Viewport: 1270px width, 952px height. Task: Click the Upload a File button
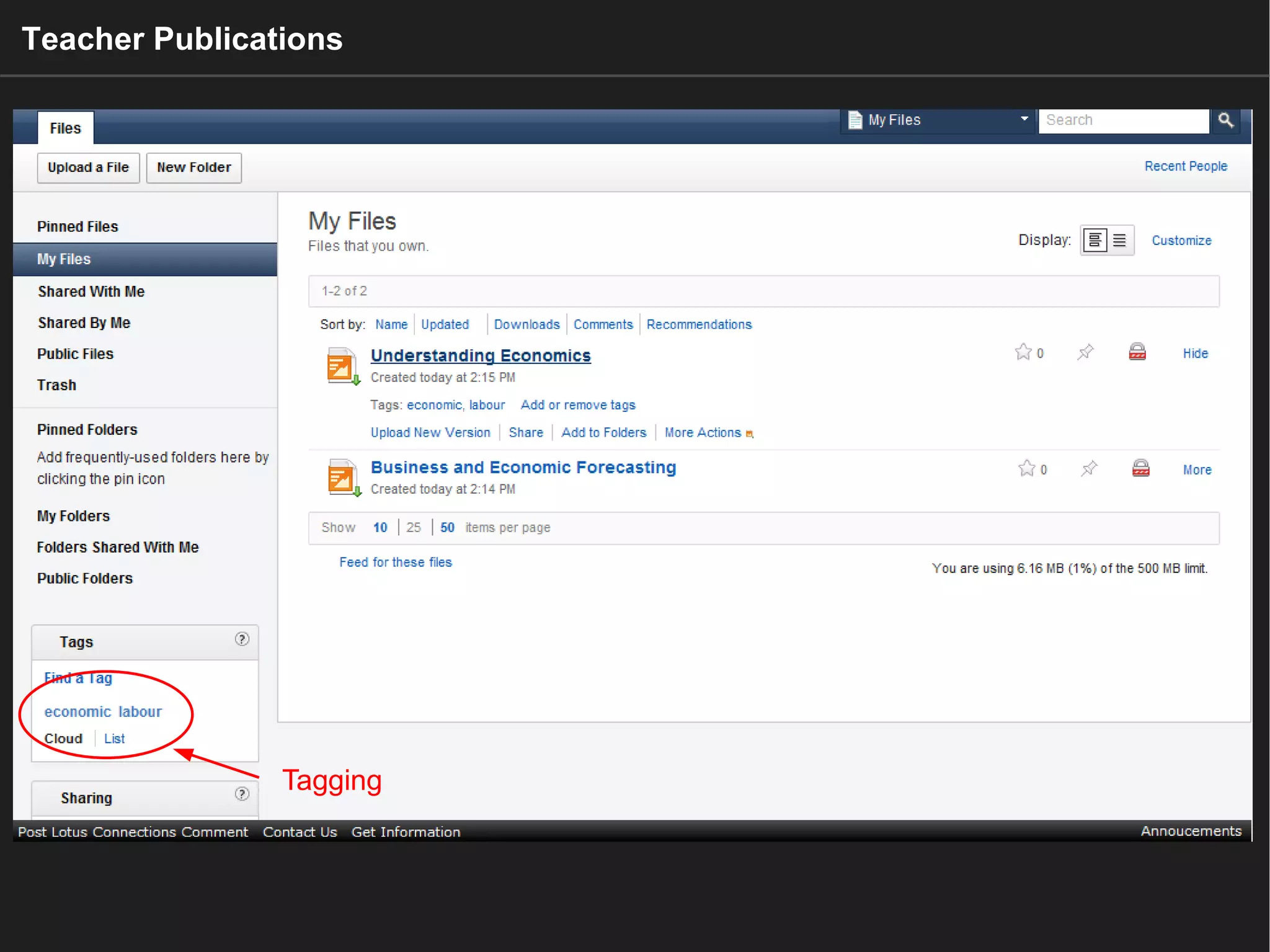[88, 167]
